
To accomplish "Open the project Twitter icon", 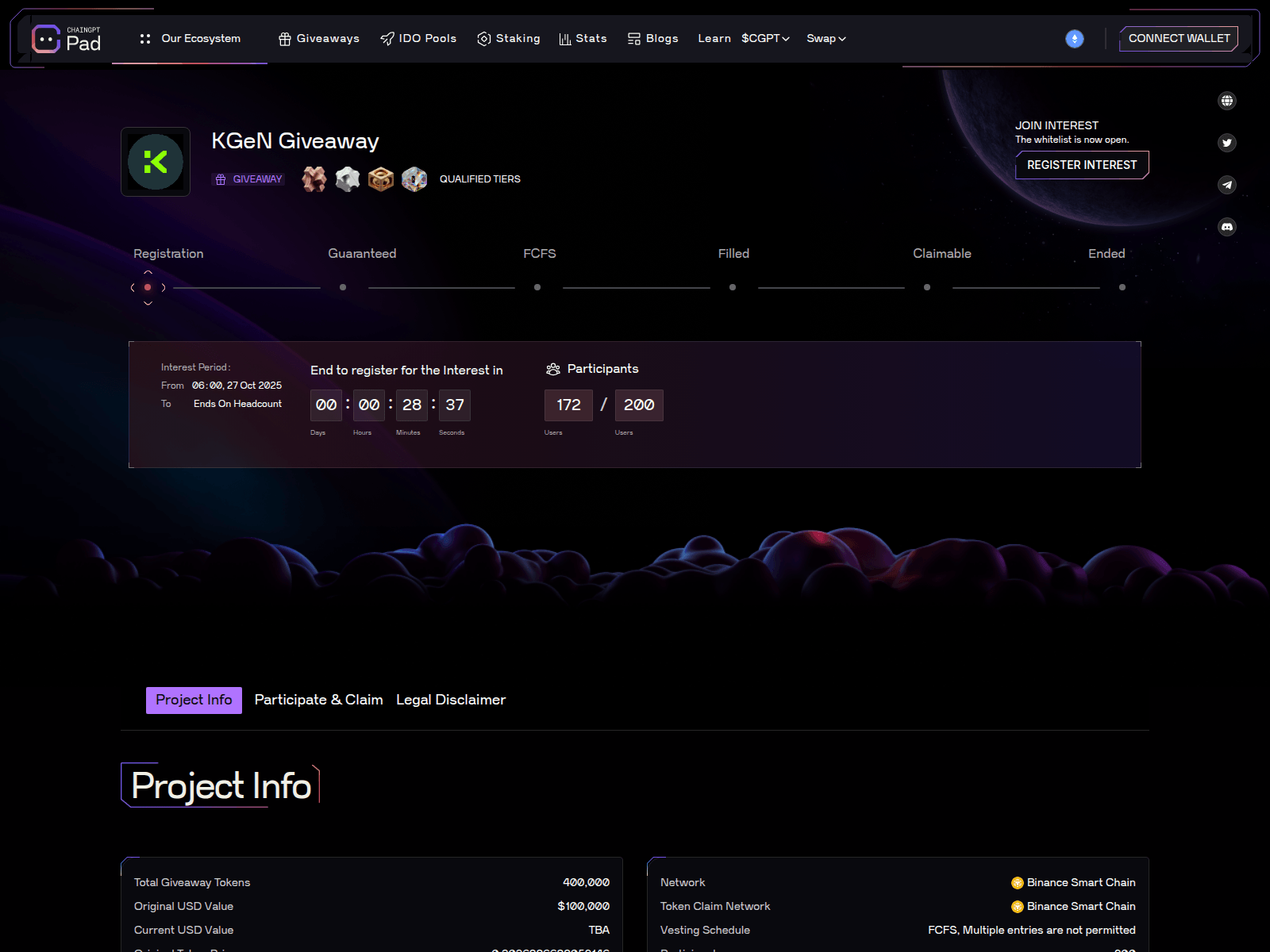I will (x=1227, y=143).
